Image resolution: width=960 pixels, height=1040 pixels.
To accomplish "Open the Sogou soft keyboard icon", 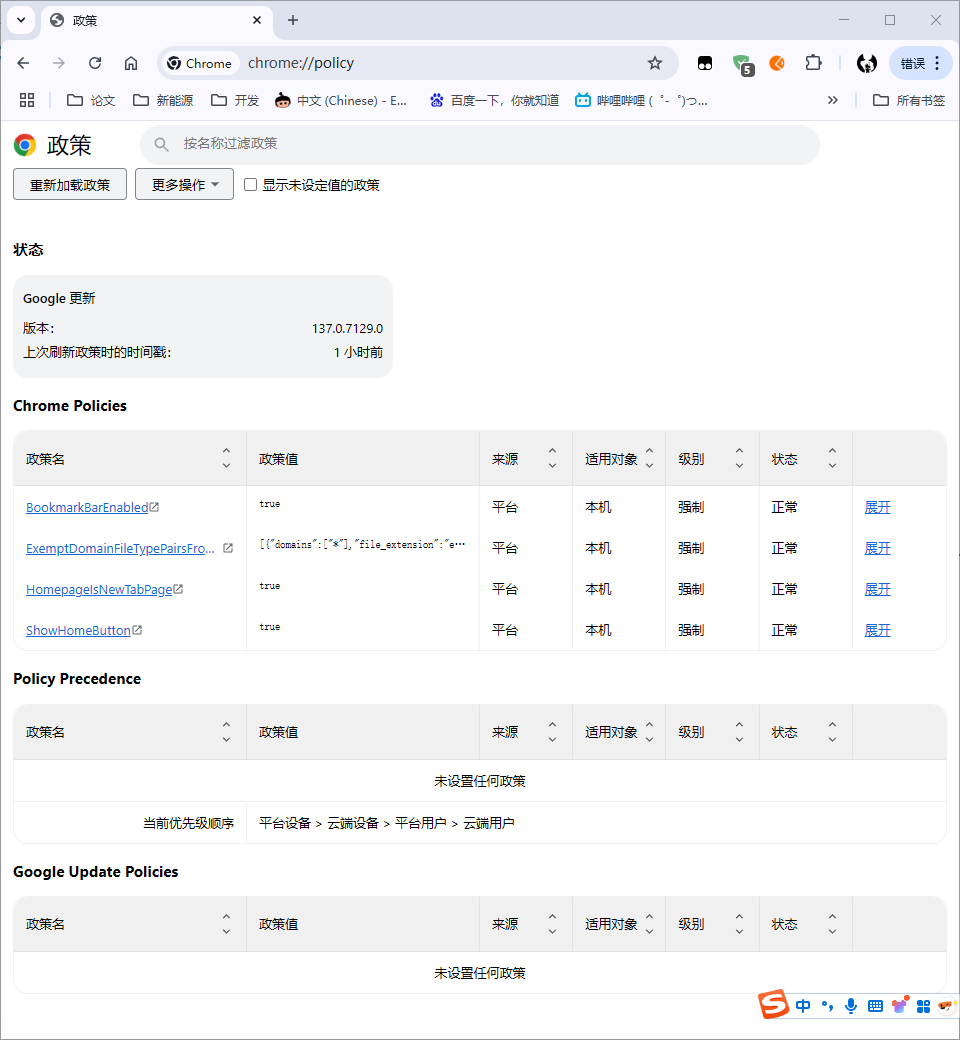I will pyautogui.click(x=875, y=1006).
